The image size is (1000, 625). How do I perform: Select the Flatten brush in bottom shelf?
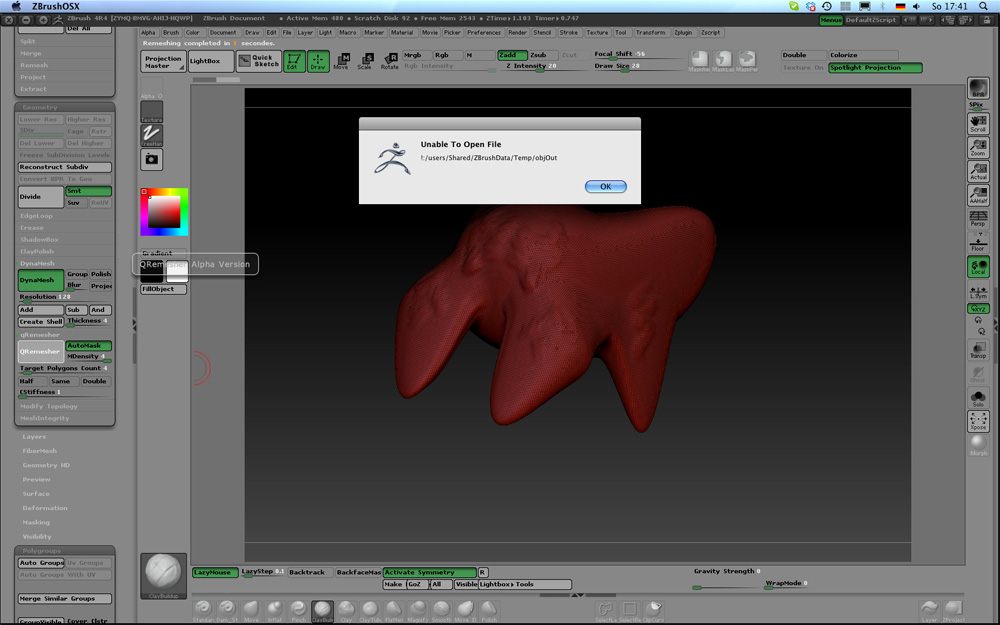pyautogui.click(x=393, y=611)
